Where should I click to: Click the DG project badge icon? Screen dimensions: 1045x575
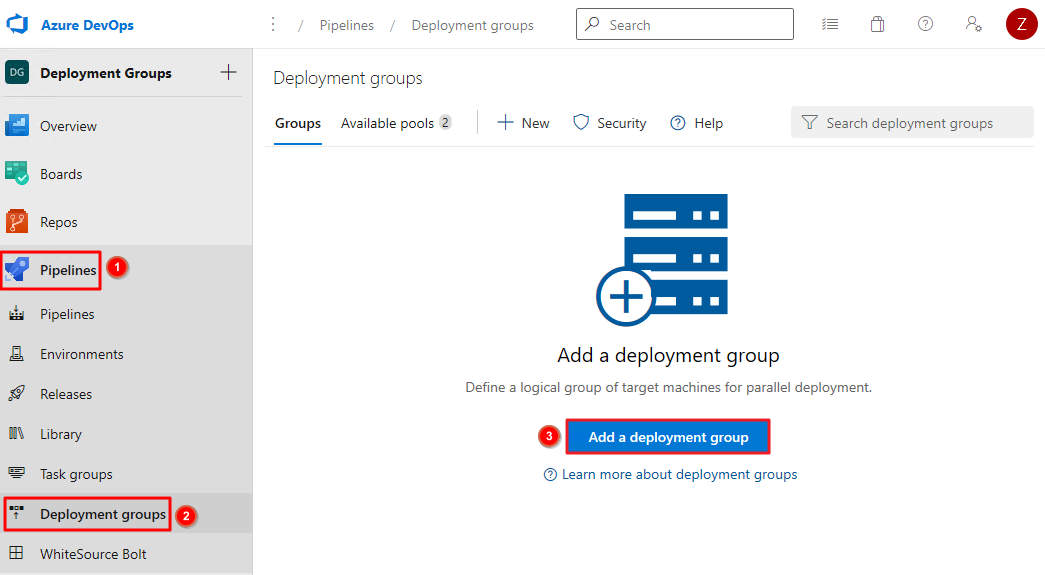click(x=17, y=72)
